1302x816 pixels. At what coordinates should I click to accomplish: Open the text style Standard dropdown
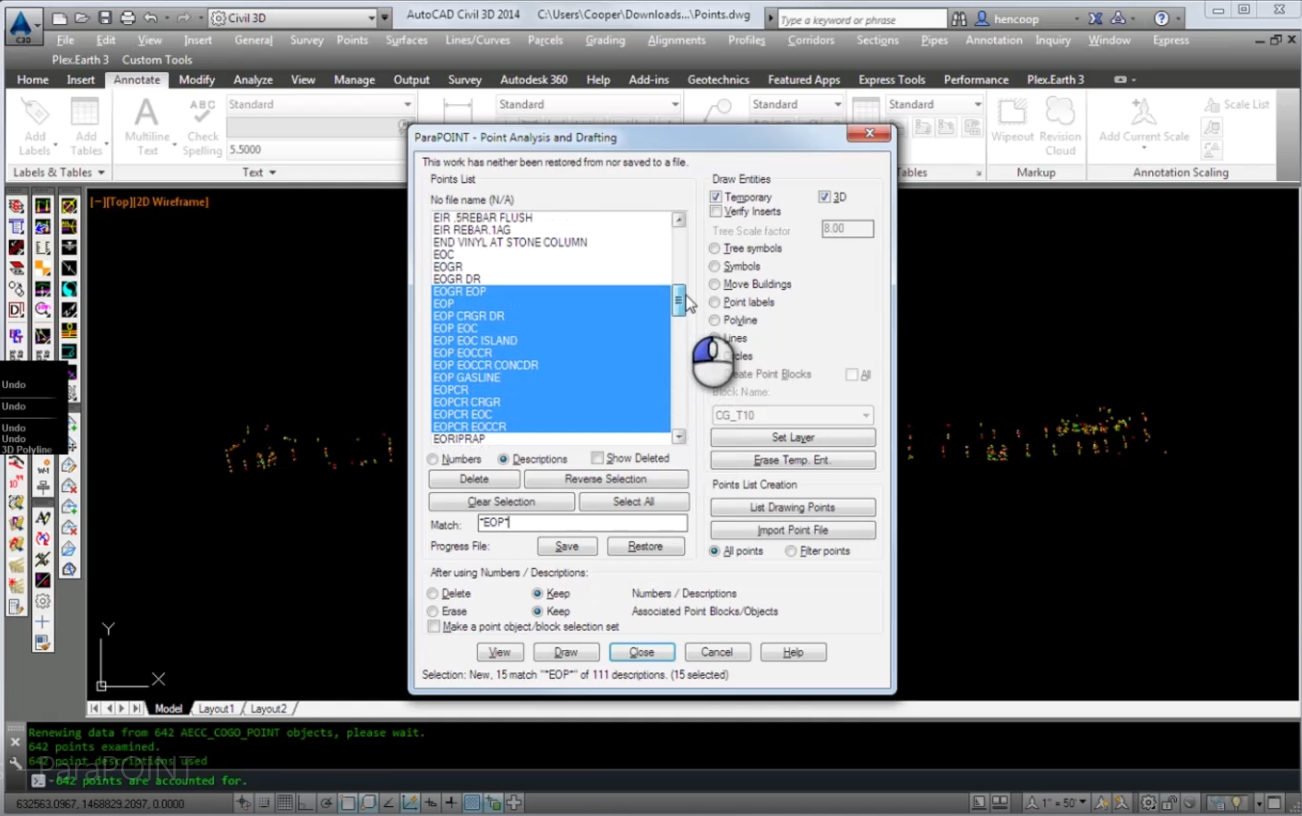click(x=407, y=104)
